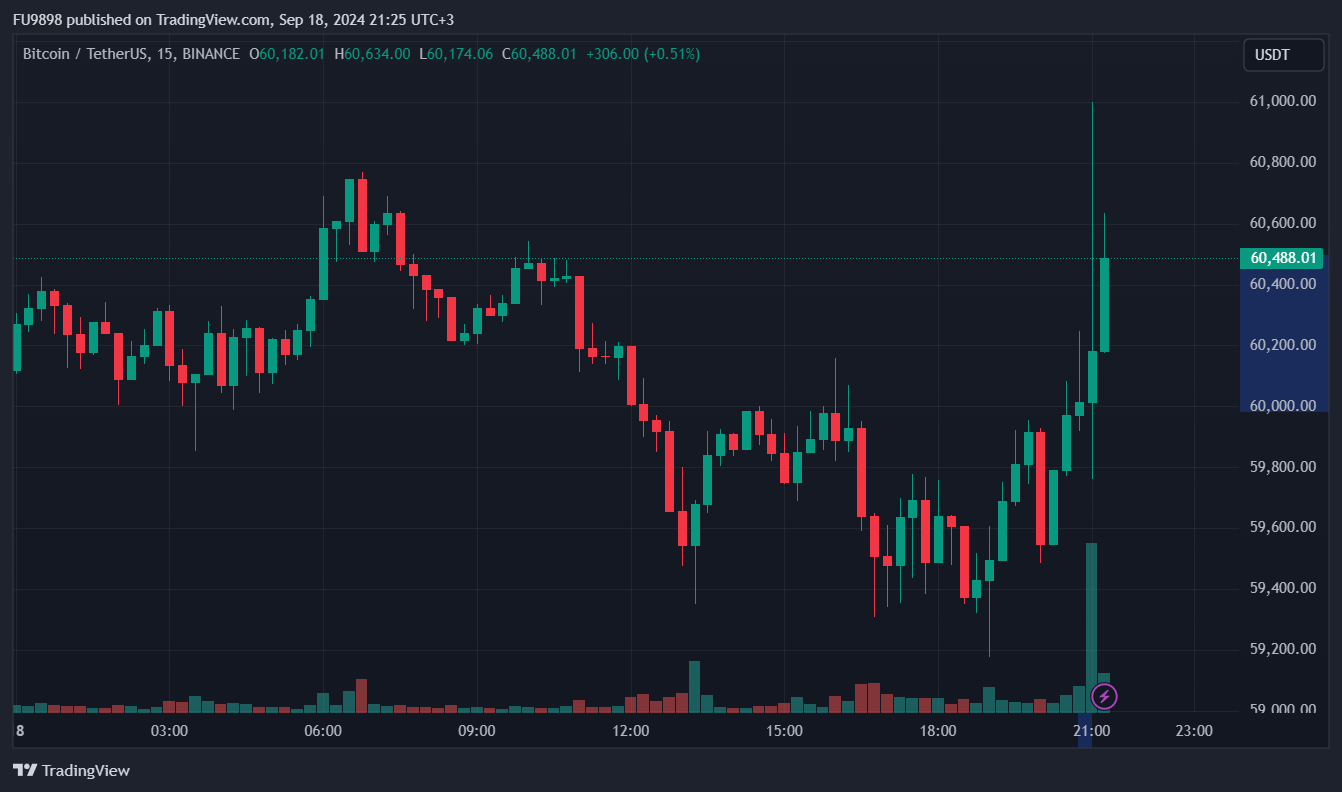
Task: Click the close value C60,488.01 in legend
Action: click(539, 54)
